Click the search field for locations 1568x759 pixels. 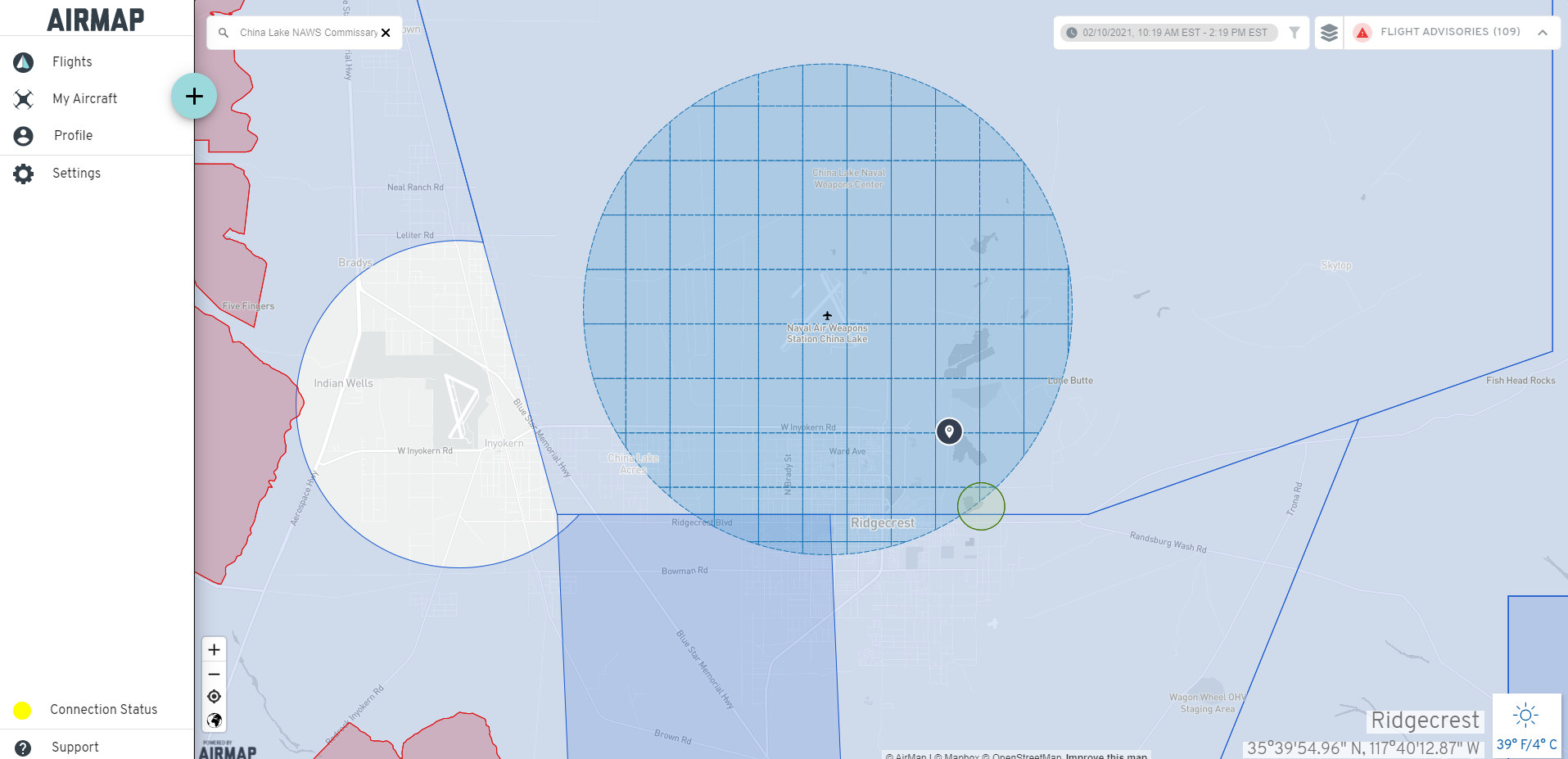click(309, 33)
